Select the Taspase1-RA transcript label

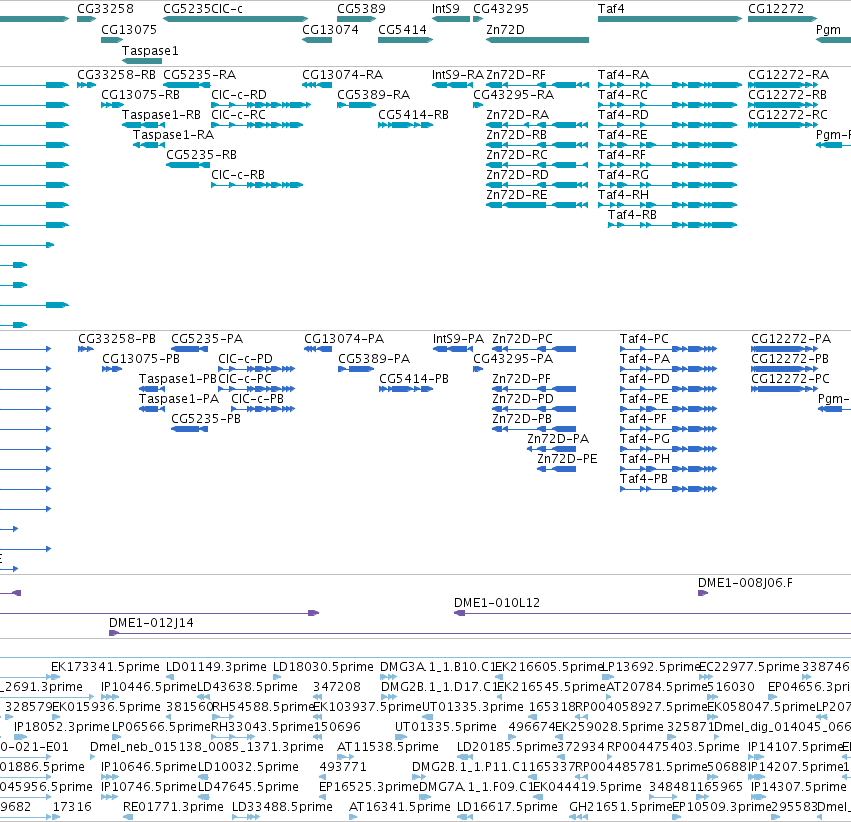coord(173,135)
